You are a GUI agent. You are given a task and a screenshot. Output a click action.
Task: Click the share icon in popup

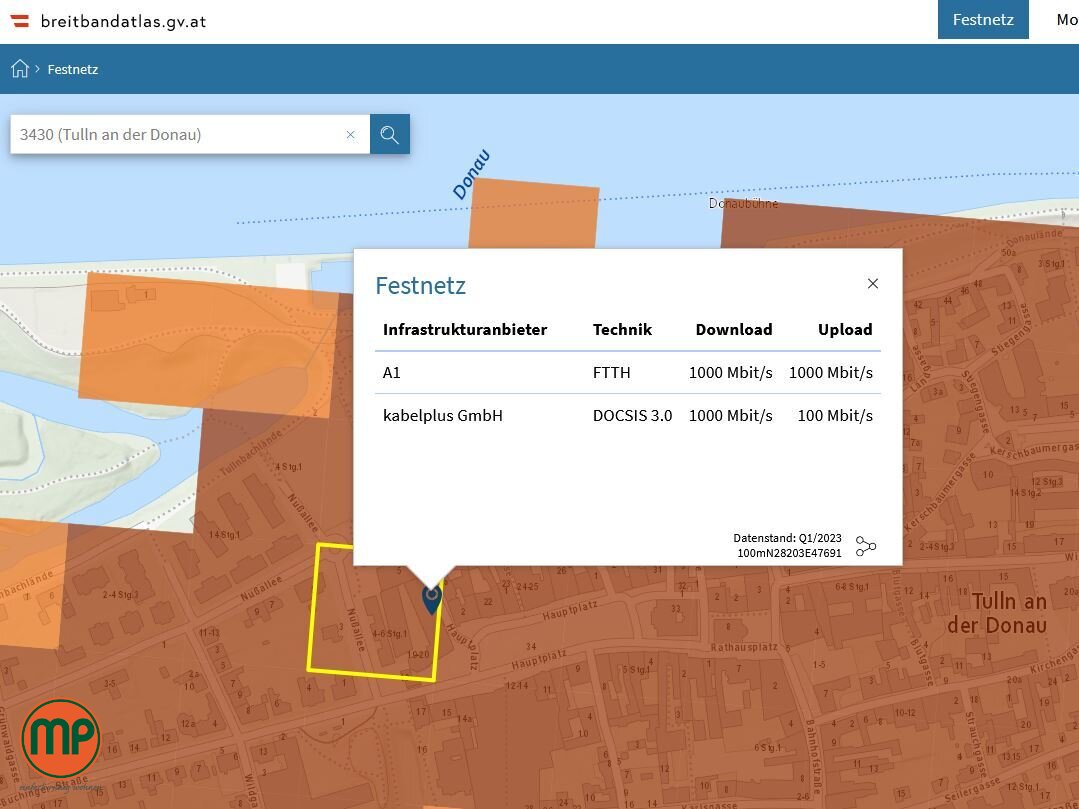click(x=866, y=546)
